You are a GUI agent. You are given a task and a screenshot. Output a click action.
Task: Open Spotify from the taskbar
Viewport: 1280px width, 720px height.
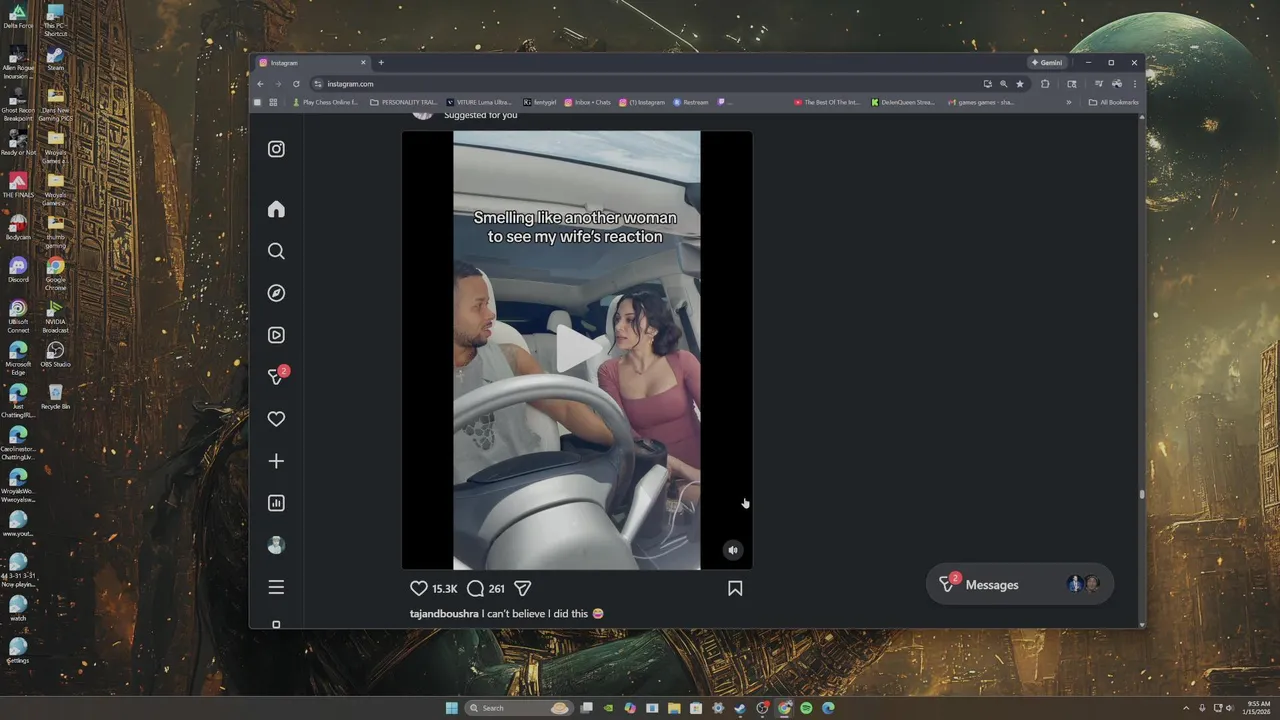click(806, 708)
